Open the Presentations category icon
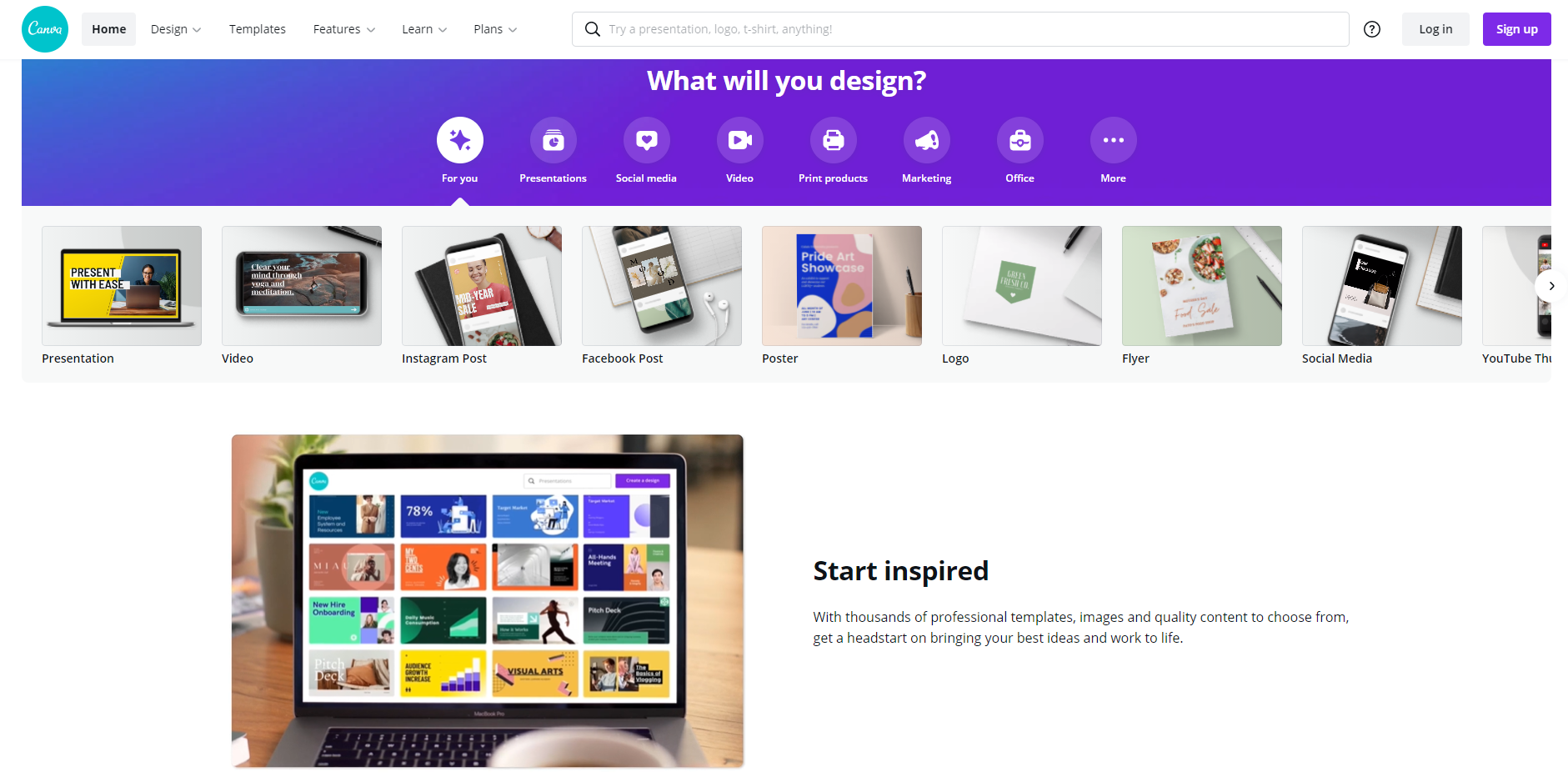The width and height of the screenshot is (1568, 777). tap(554, 140)
